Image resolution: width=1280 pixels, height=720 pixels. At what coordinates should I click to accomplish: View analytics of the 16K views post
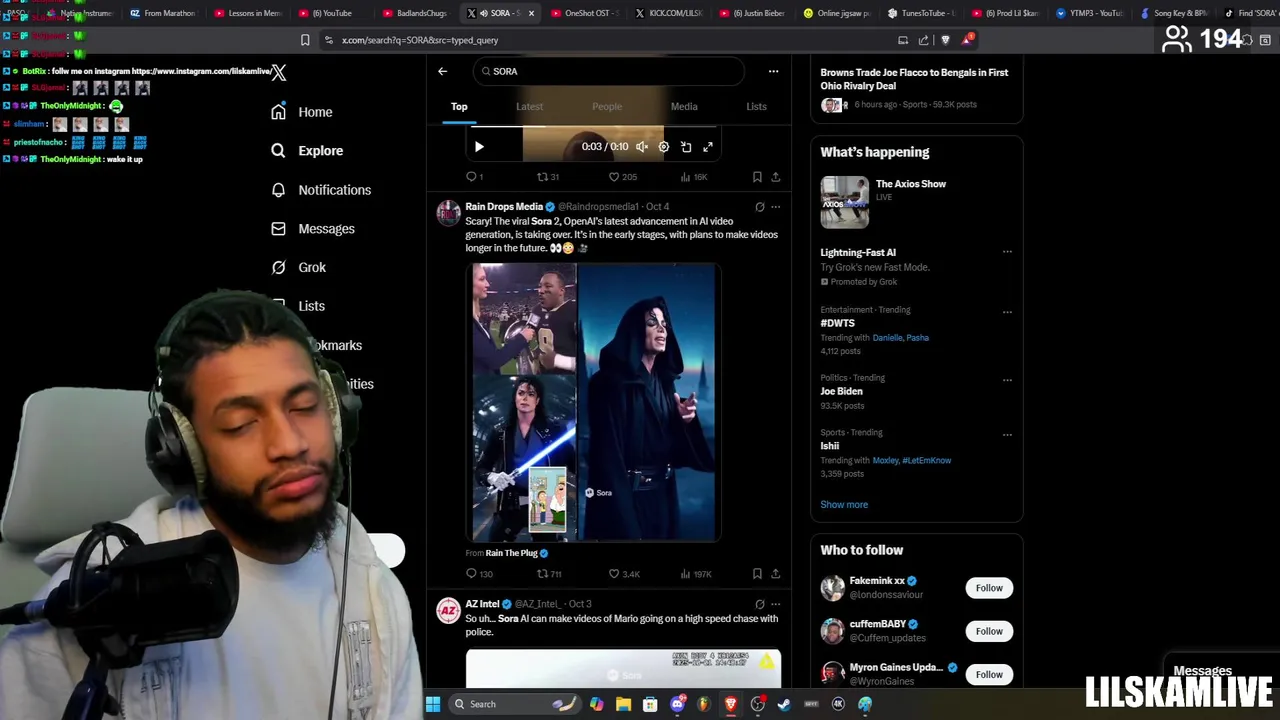click(x=694, y=177)
